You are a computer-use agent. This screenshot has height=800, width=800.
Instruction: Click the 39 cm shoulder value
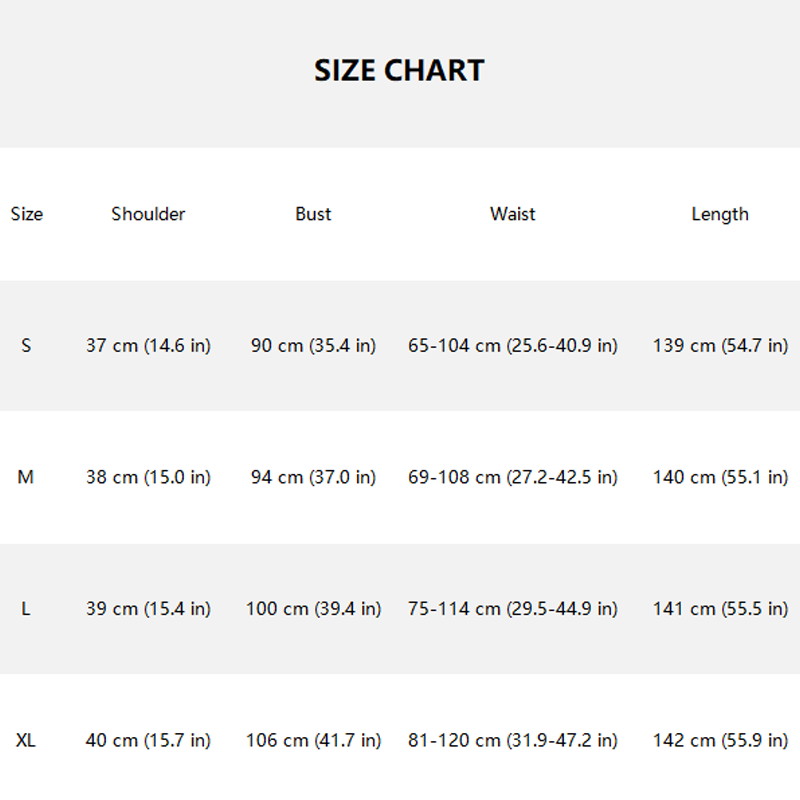(148, 609)
